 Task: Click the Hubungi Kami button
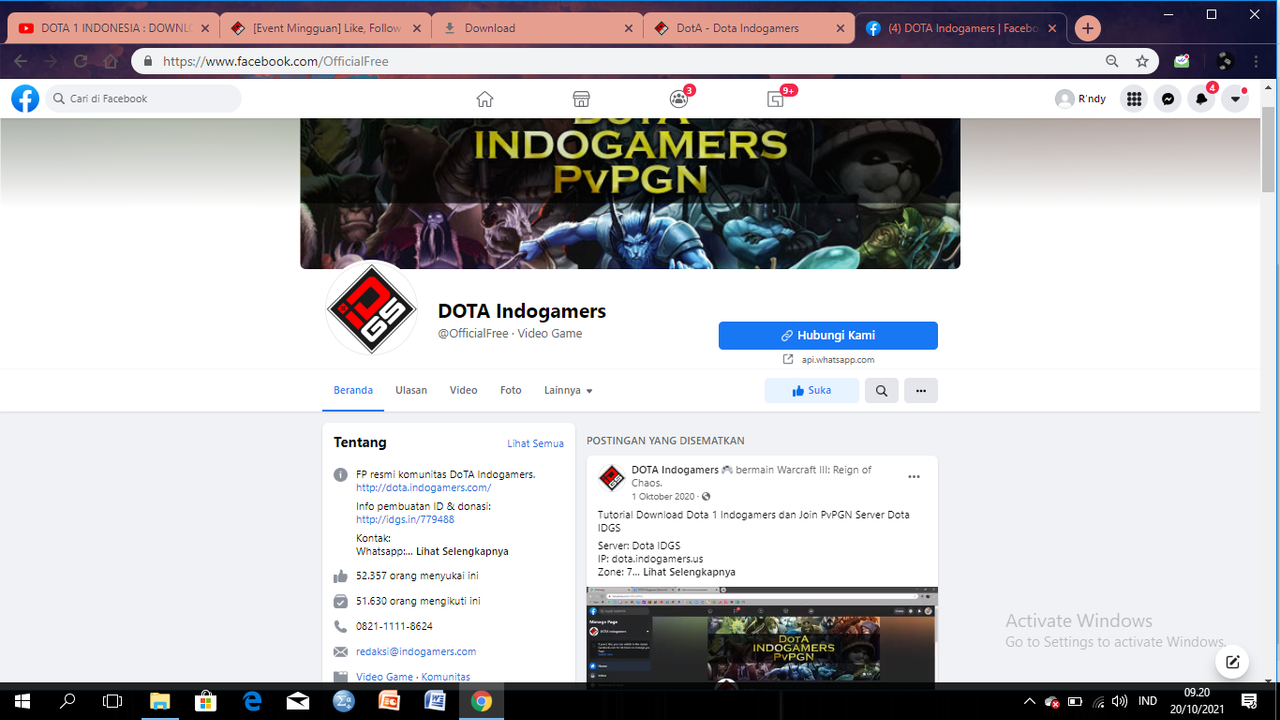828,335
